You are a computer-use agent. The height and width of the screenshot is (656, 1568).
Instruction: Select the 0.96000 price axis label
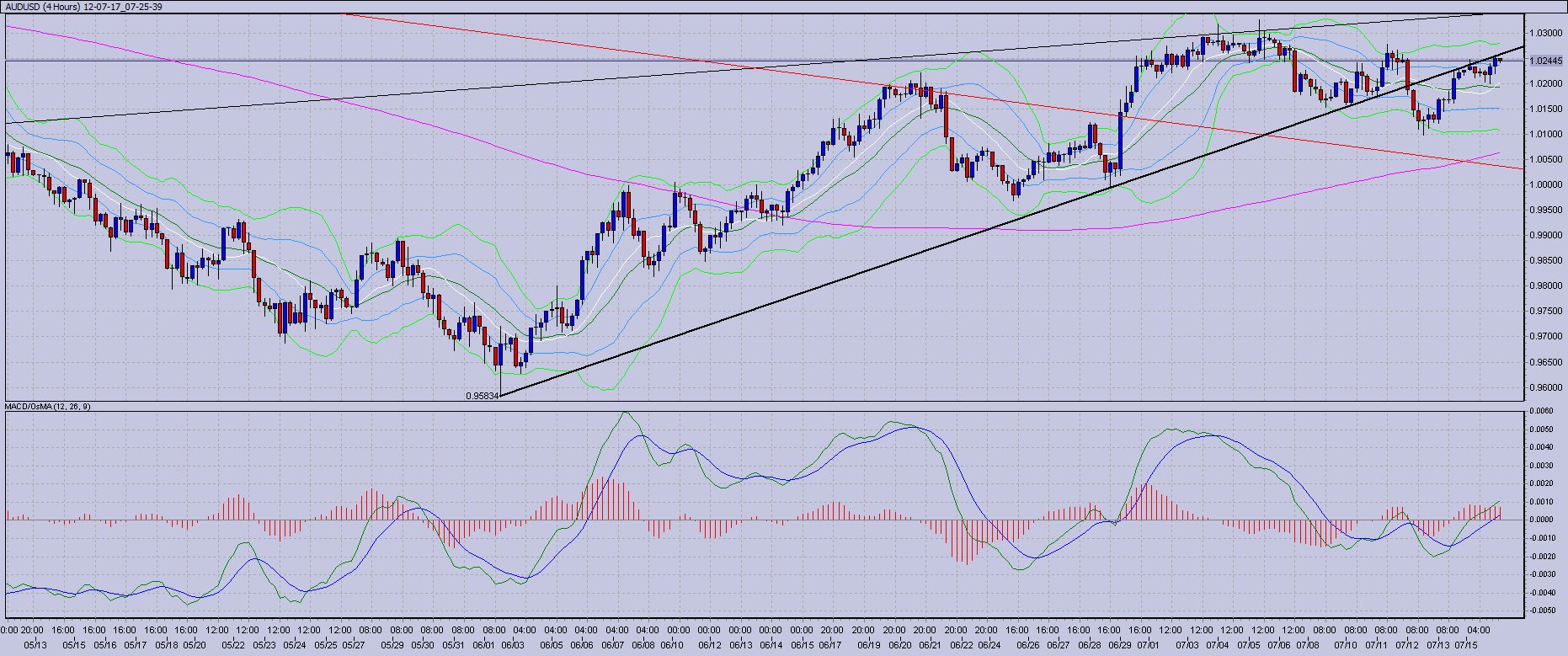point(1544,388)
